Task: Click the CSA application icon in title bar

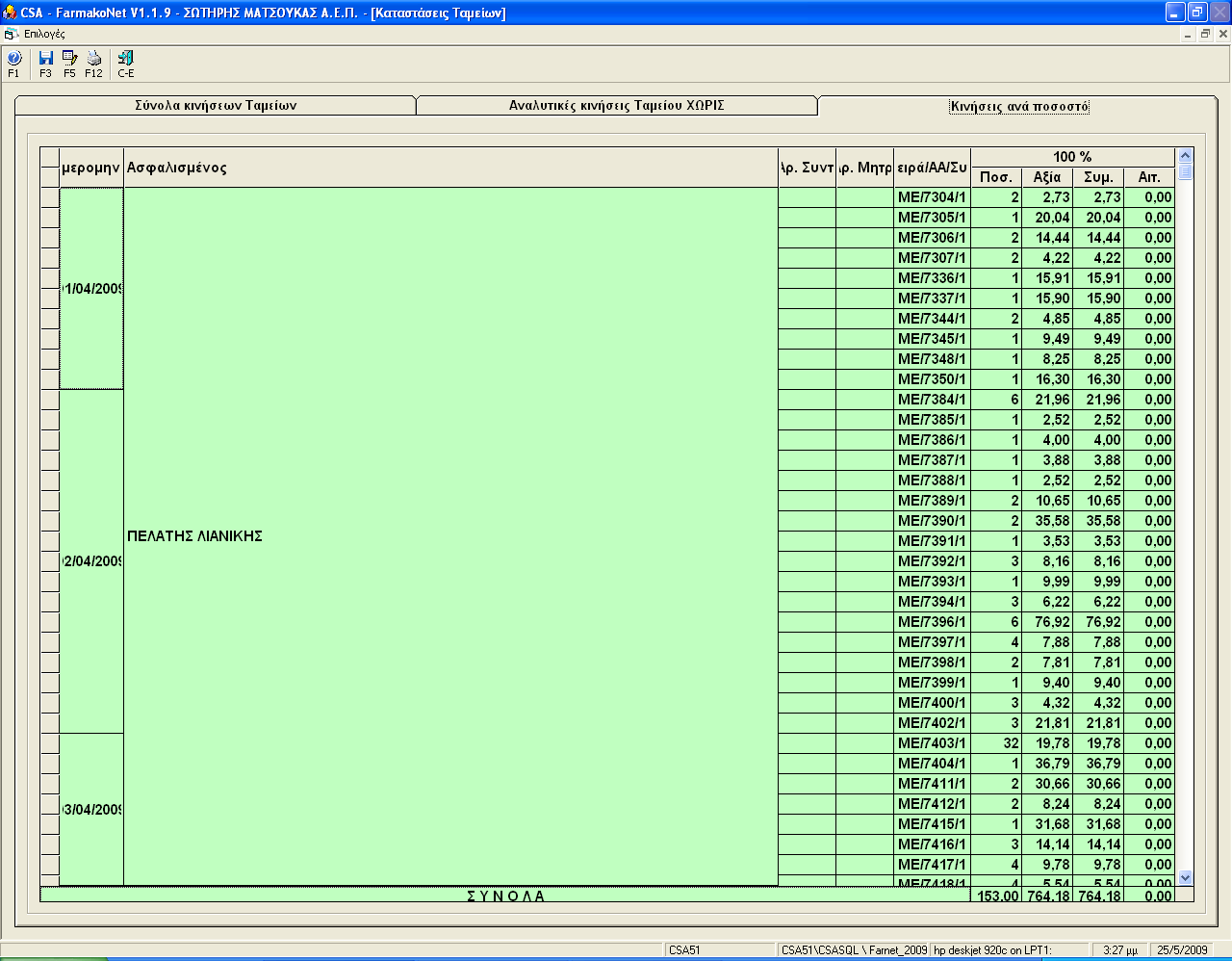Action: point(11,13)
